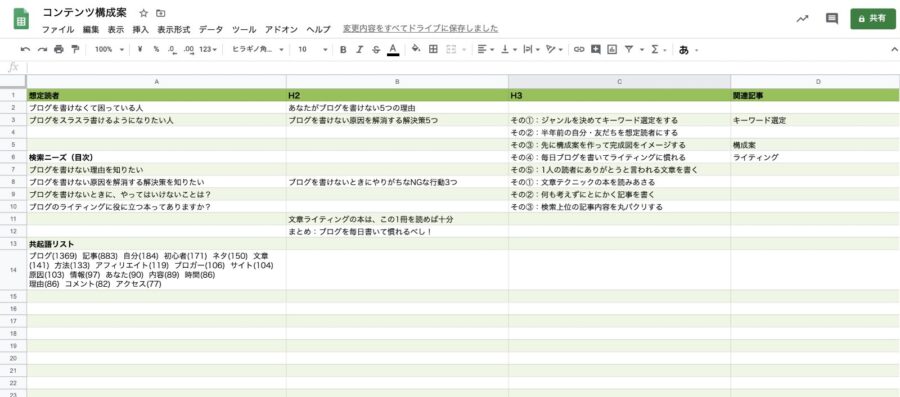Click the merge cells icon
900x397 pixels.
tap(451, 49)
